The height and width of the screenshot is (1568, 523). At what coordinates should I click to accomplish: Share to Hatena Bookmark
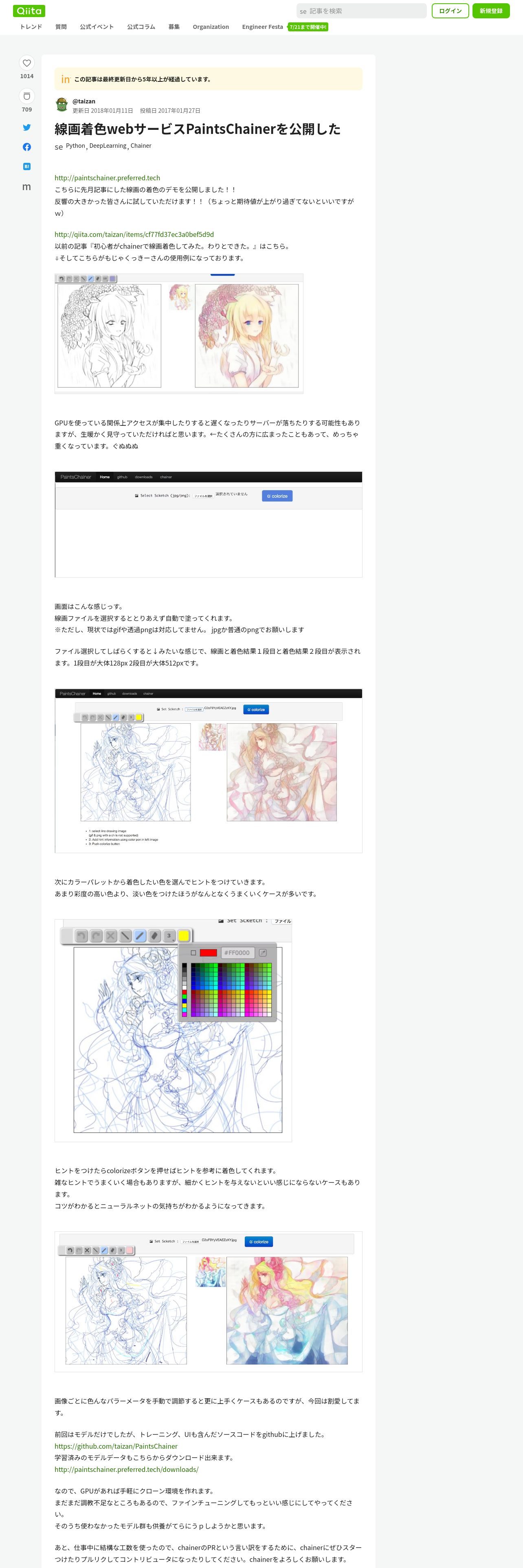pyautogui.click(x=27, y=166)
